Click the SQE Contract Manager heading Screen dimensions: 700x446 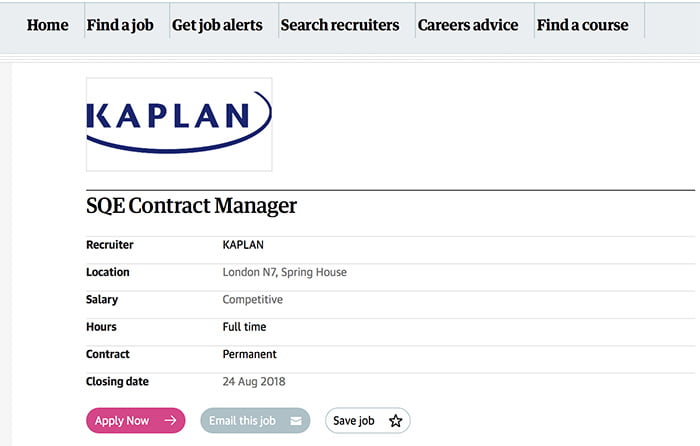pos(192,207)
